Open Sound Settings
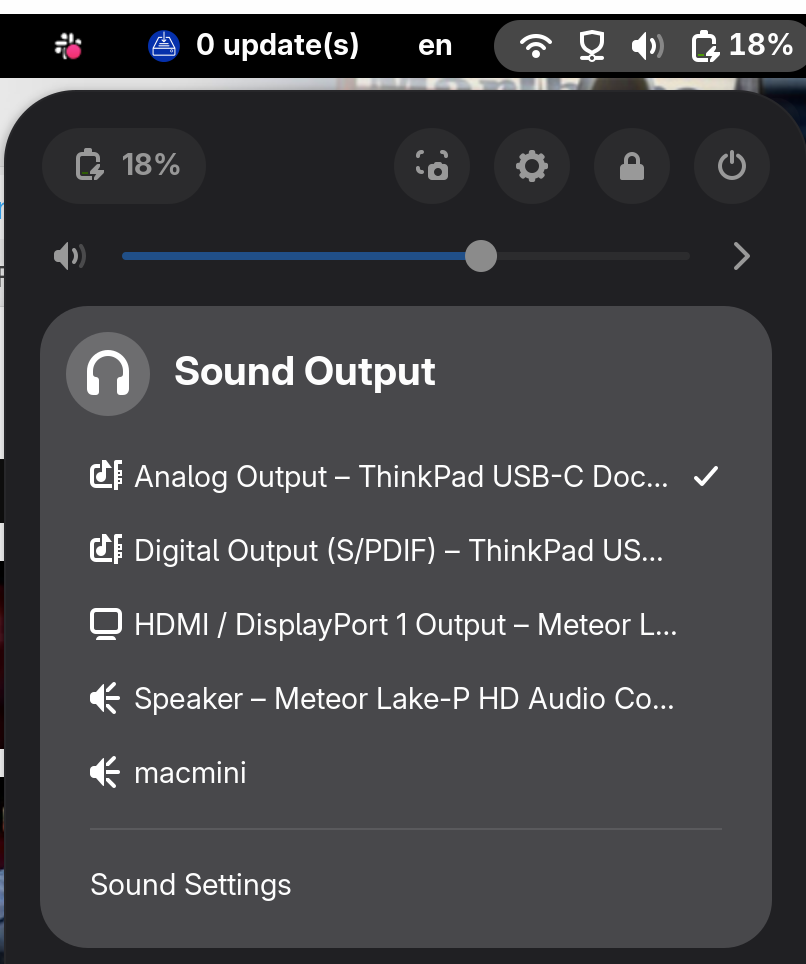The width and height of the screenshot is (806, 964). coord(190,884)
